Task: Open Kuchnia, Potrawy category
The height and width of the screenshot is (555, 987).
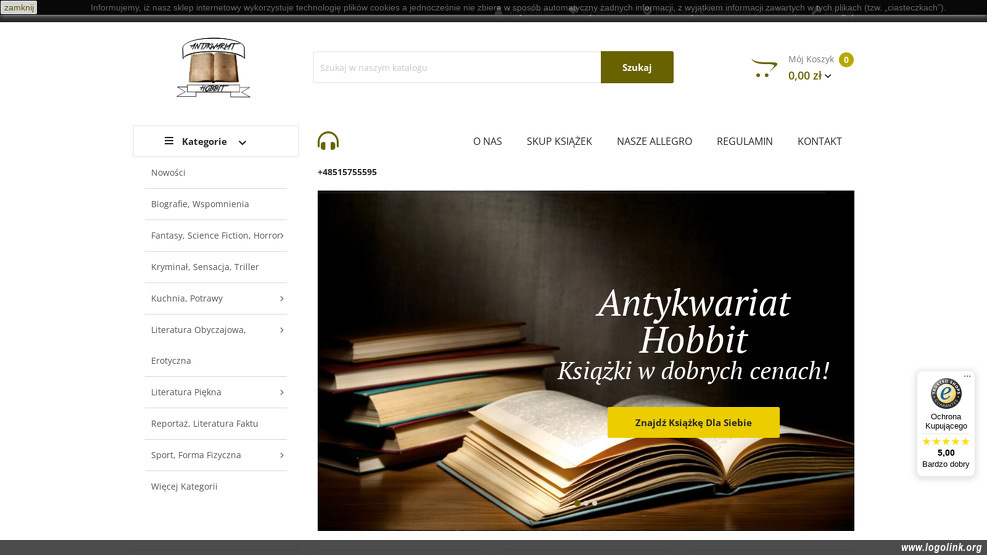Action: coord(186,298)
